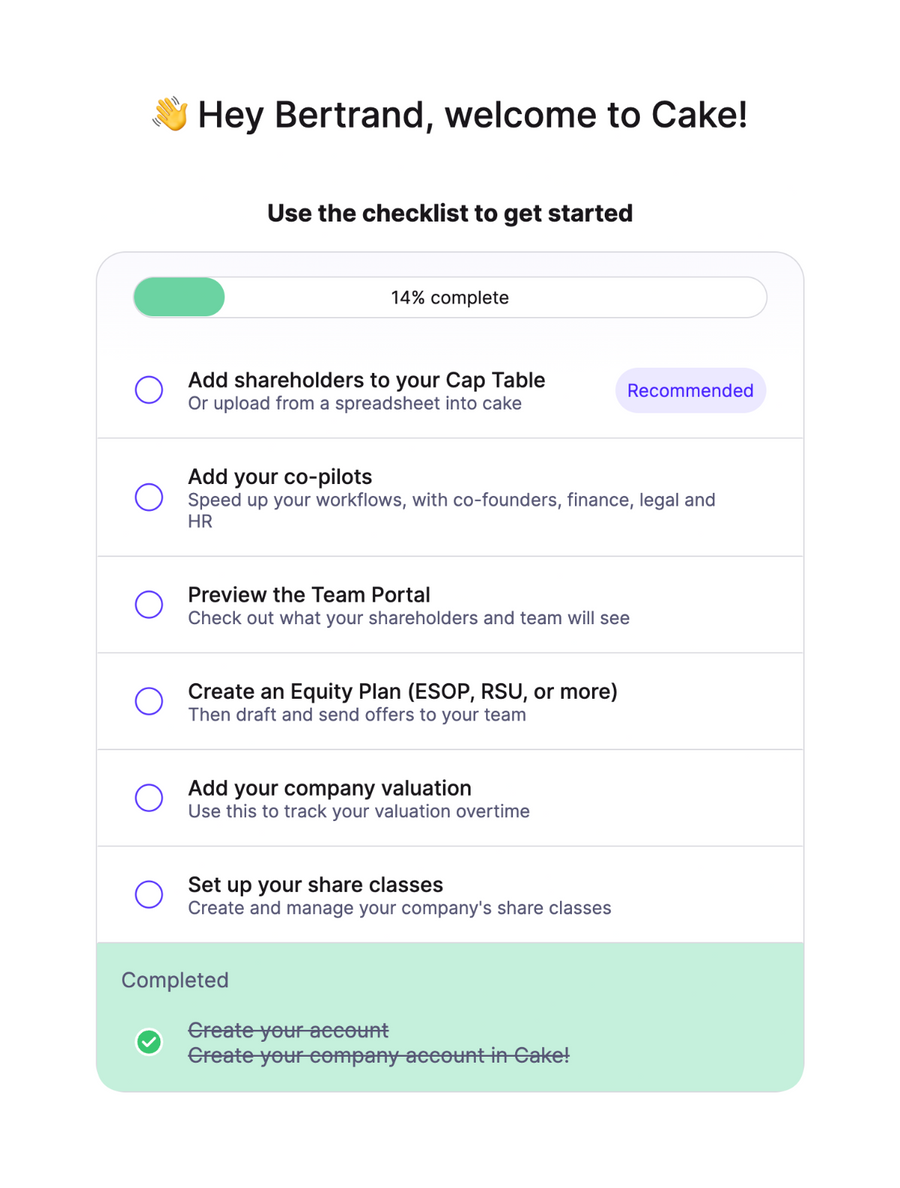
Task: Open 'Preview the Team Portal'
Action: (309, 594)
